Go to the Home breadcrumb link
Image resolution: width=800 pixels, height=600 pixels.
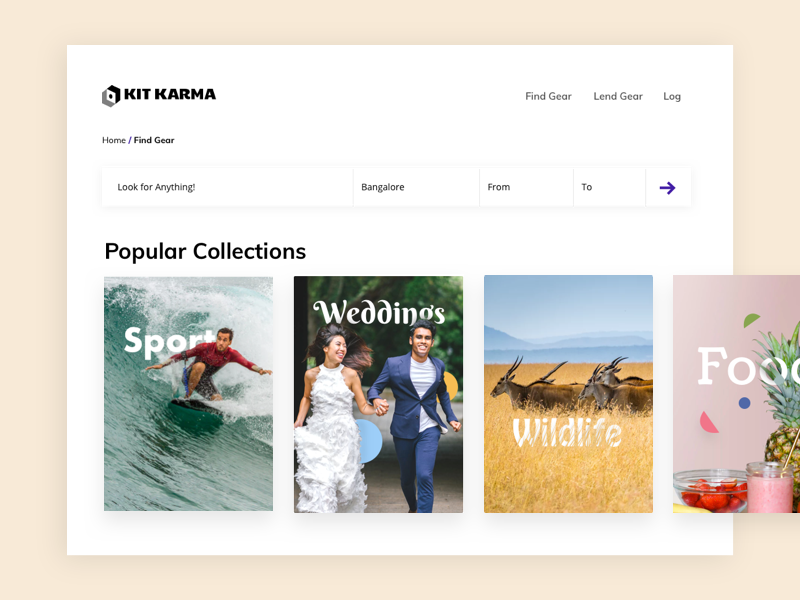tap(114, 140)
